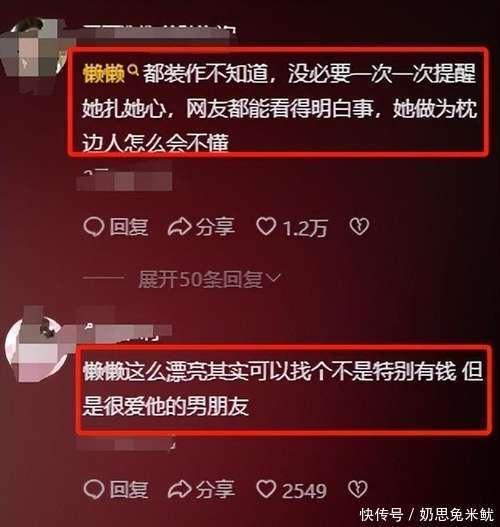
Task: Like the first comment with 1.2万 likes
Action: pos(266,227)
